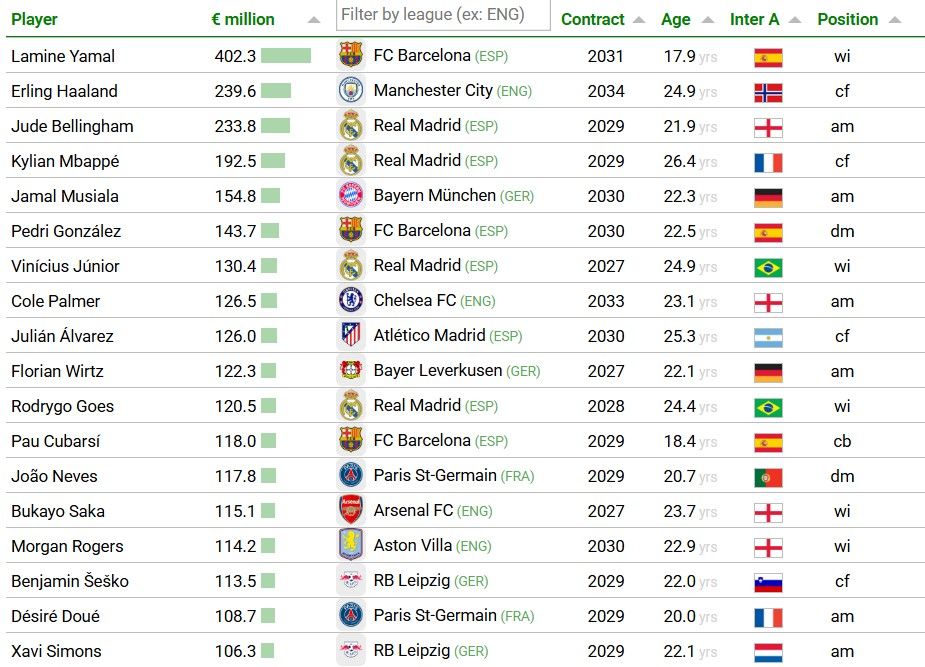Image resolution: width=925 pixels, height=667 pixels.
Task: Click Lamine Yamal's green value bar
Action: point(286,55)
